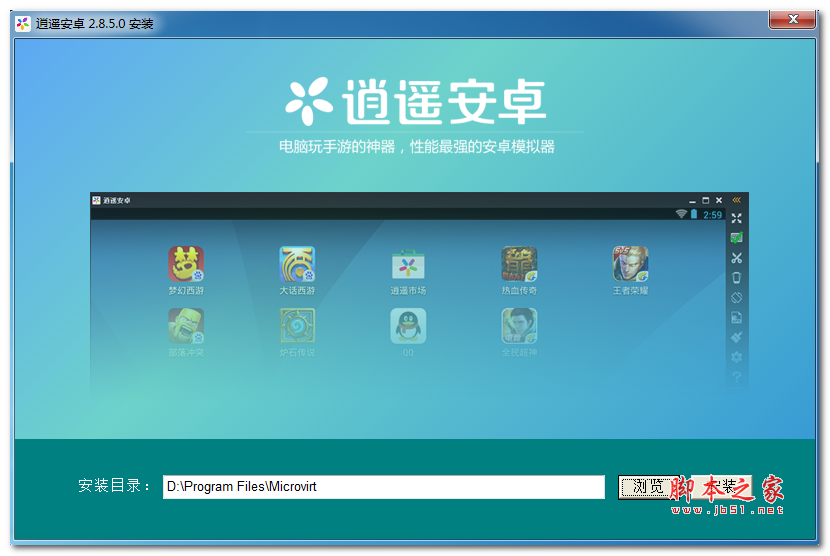
Task: Click the APK file install icon in sidebar
Action: coord(736,317)
